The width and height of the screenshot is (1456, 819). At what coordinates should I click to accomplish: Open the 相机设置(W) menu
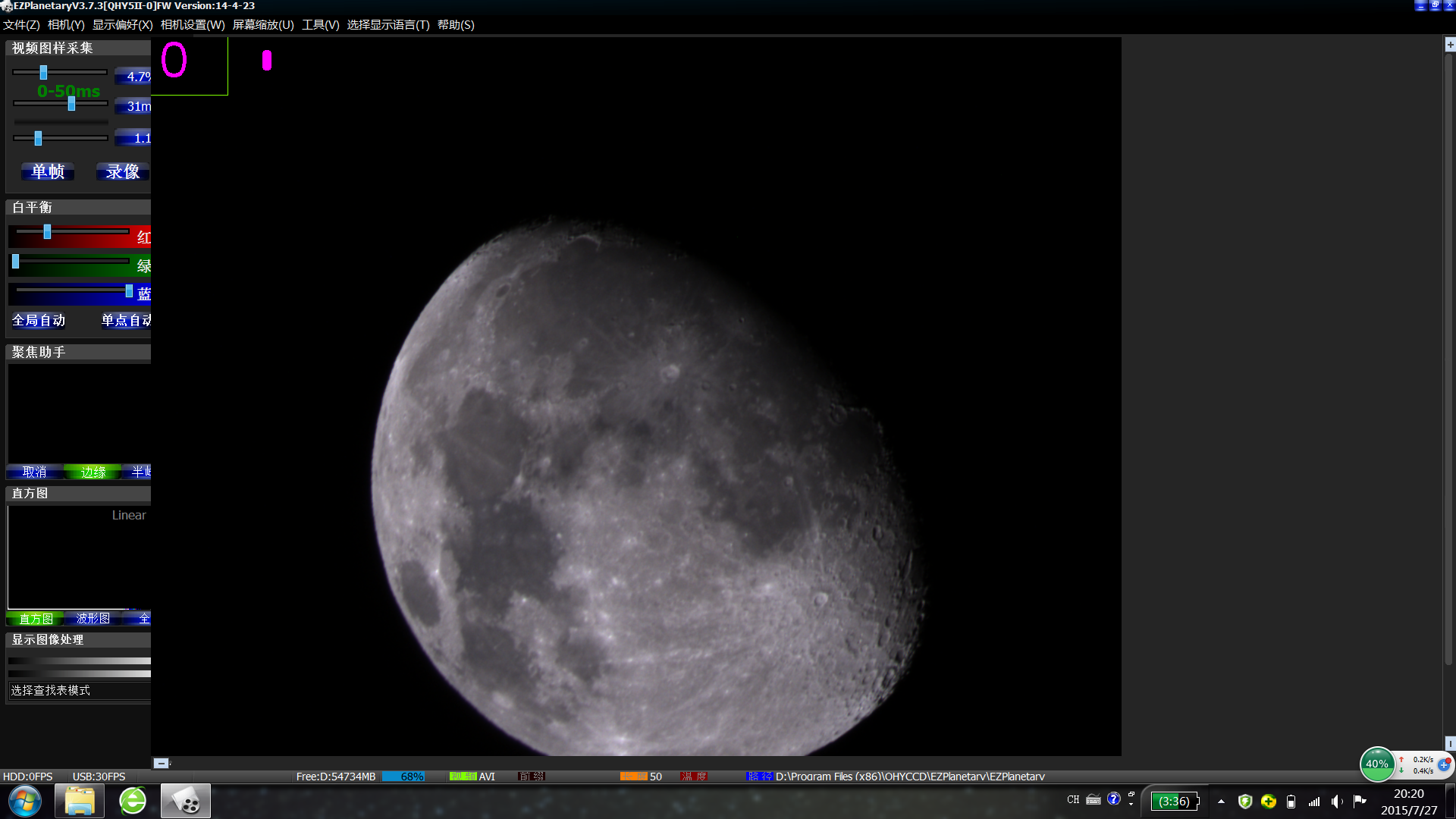click(x=193, y=25)
